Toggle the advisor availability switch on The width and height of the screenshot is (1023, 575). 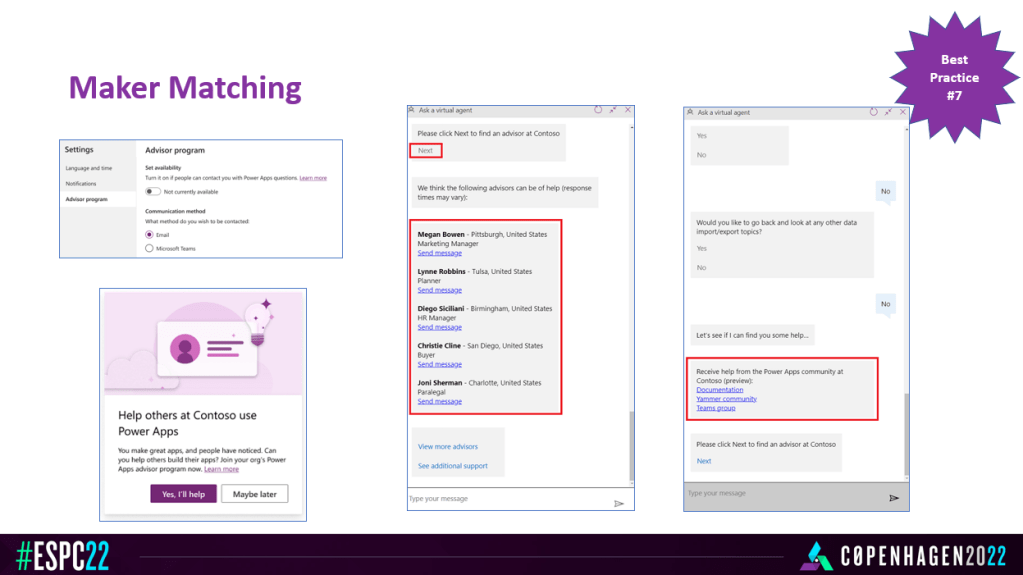click(153, 191)
